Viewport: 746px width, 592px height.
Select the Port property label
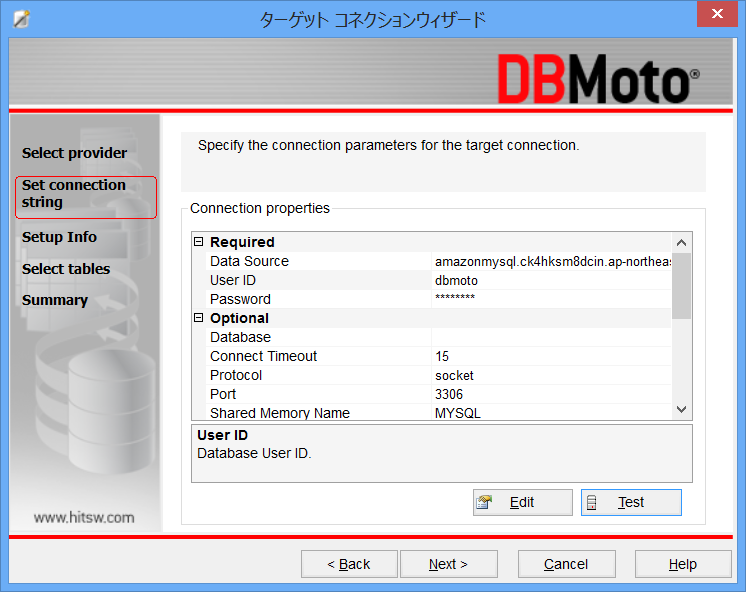coord(223,395)
